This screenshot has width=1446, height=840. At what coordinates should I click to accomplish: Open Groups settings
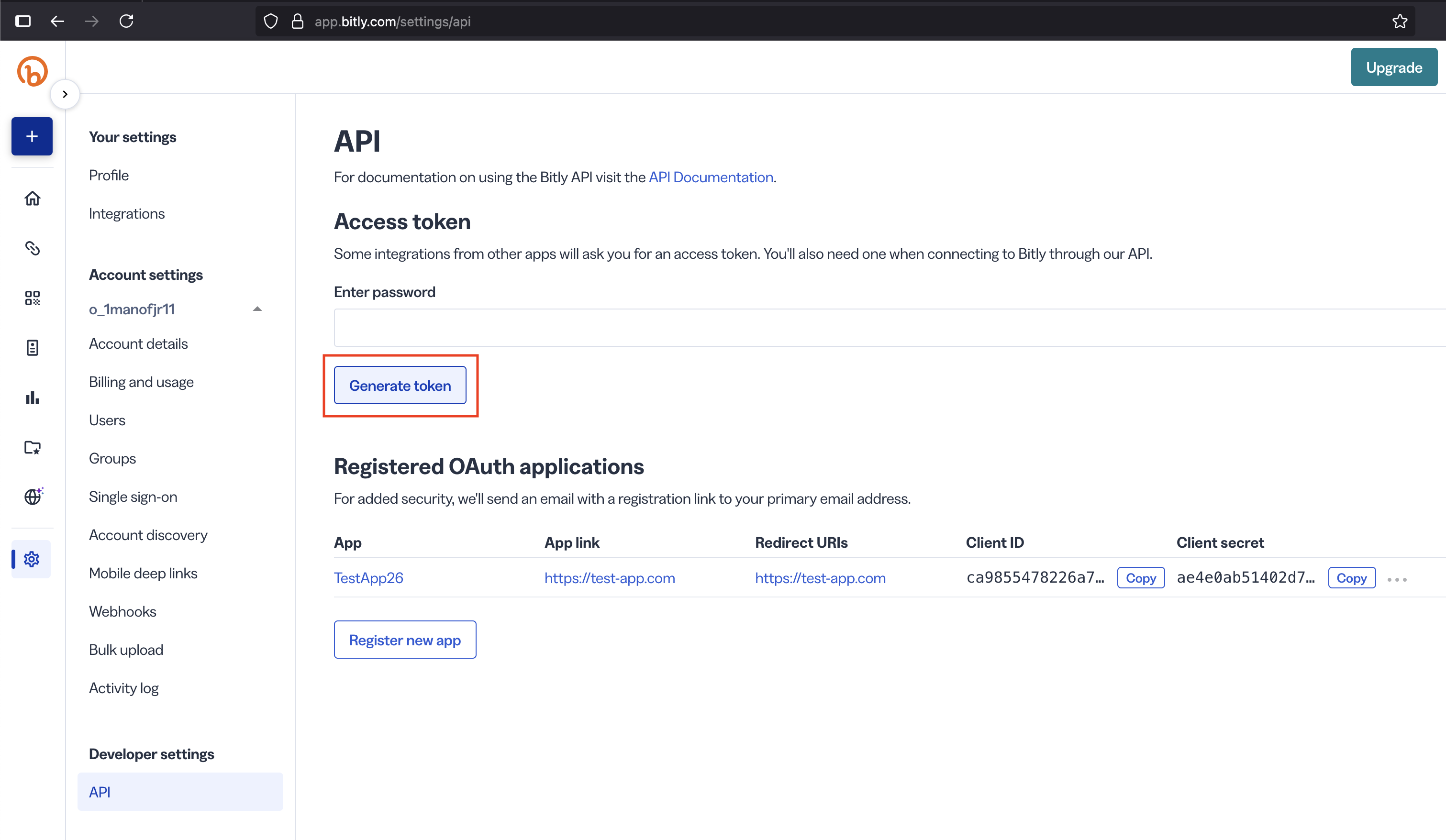(x=112, y=458)
